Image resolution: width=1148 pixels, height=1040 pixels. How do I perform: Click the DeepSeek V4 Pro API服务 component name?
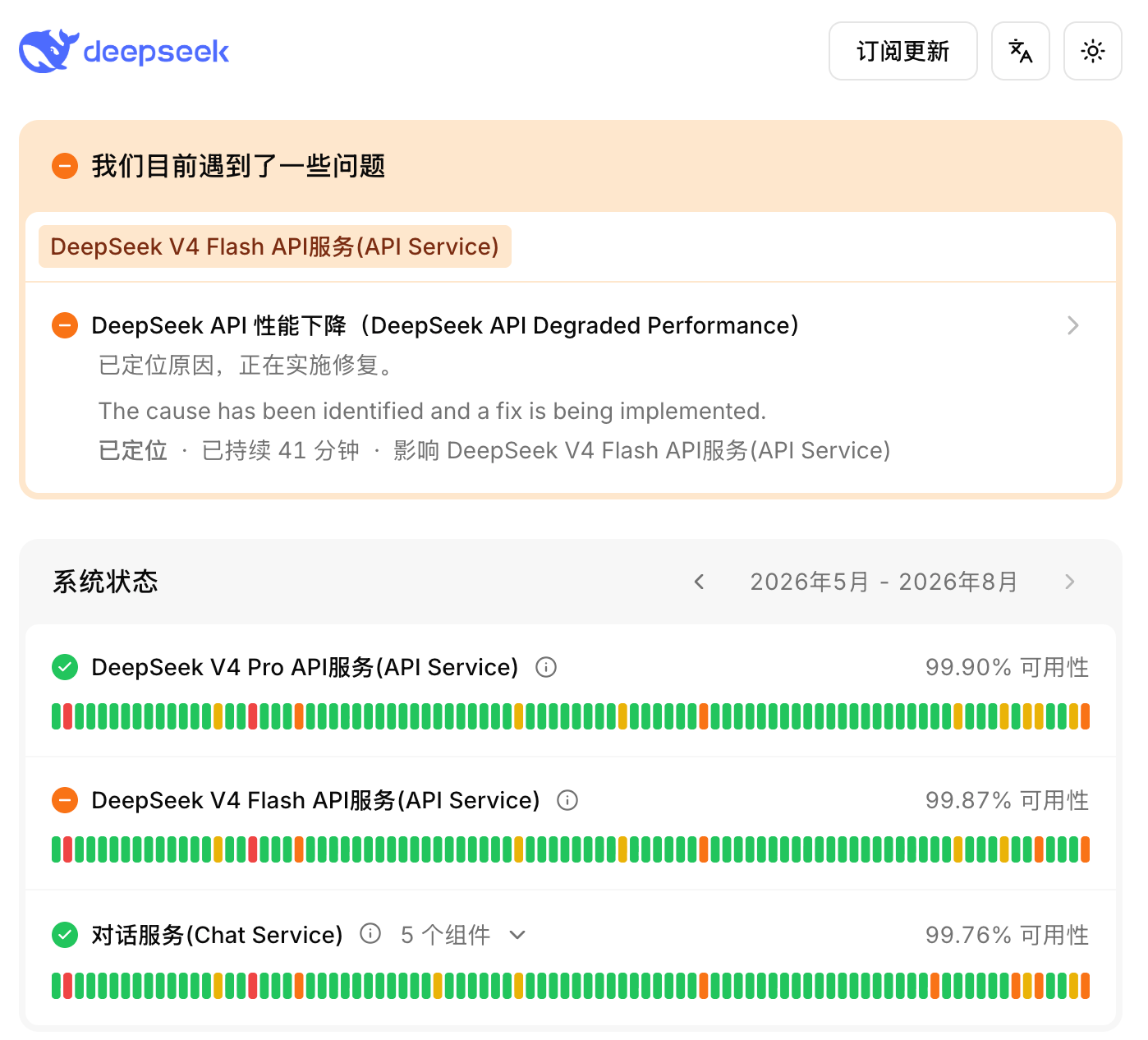click(305, 667)
